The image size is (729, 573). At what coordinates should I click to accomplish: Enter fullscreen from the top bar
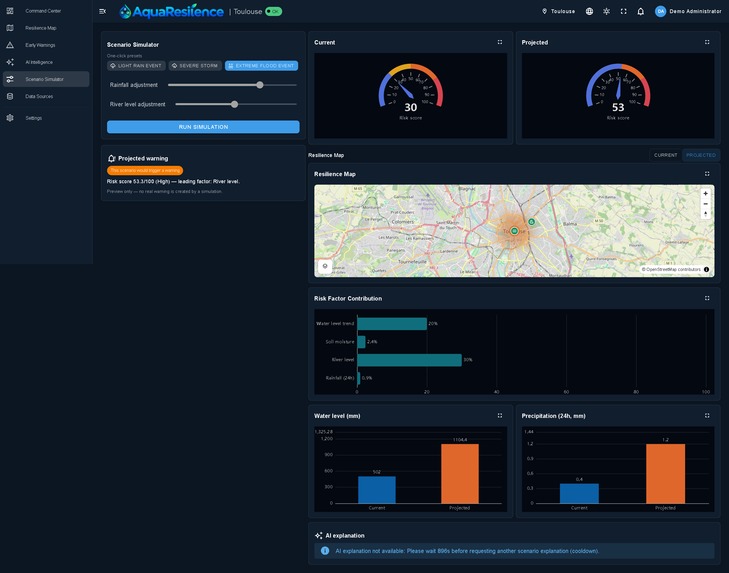(x=623, y=11)
